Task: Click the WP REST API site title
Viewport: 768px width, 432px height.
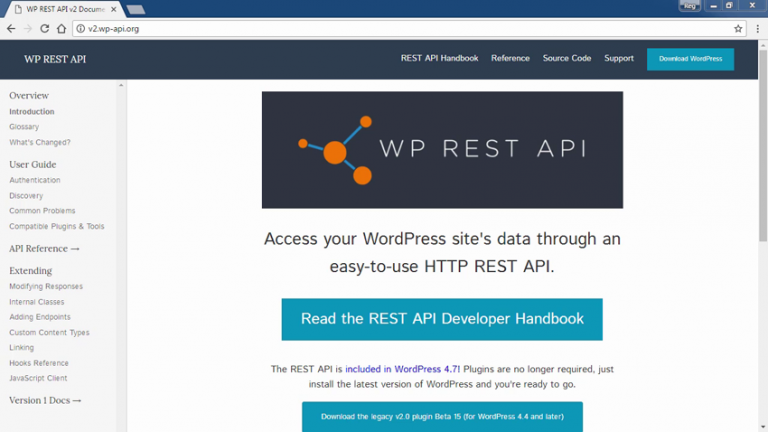Action: point(55,59)
